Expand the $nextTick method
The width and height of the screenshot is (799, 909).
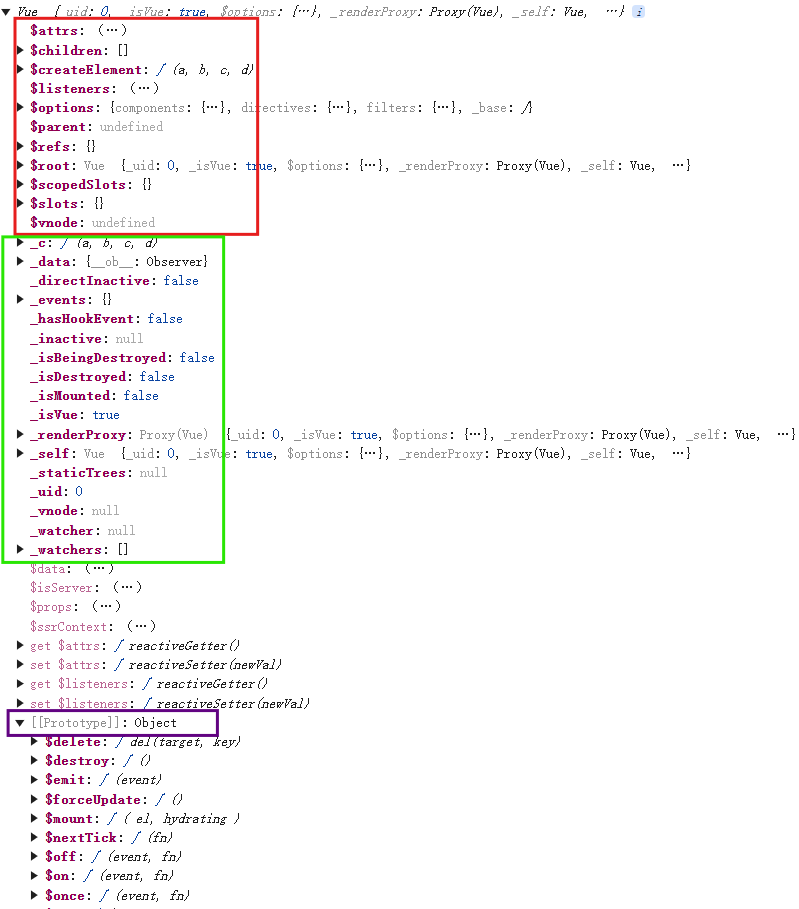click(34, 838)
